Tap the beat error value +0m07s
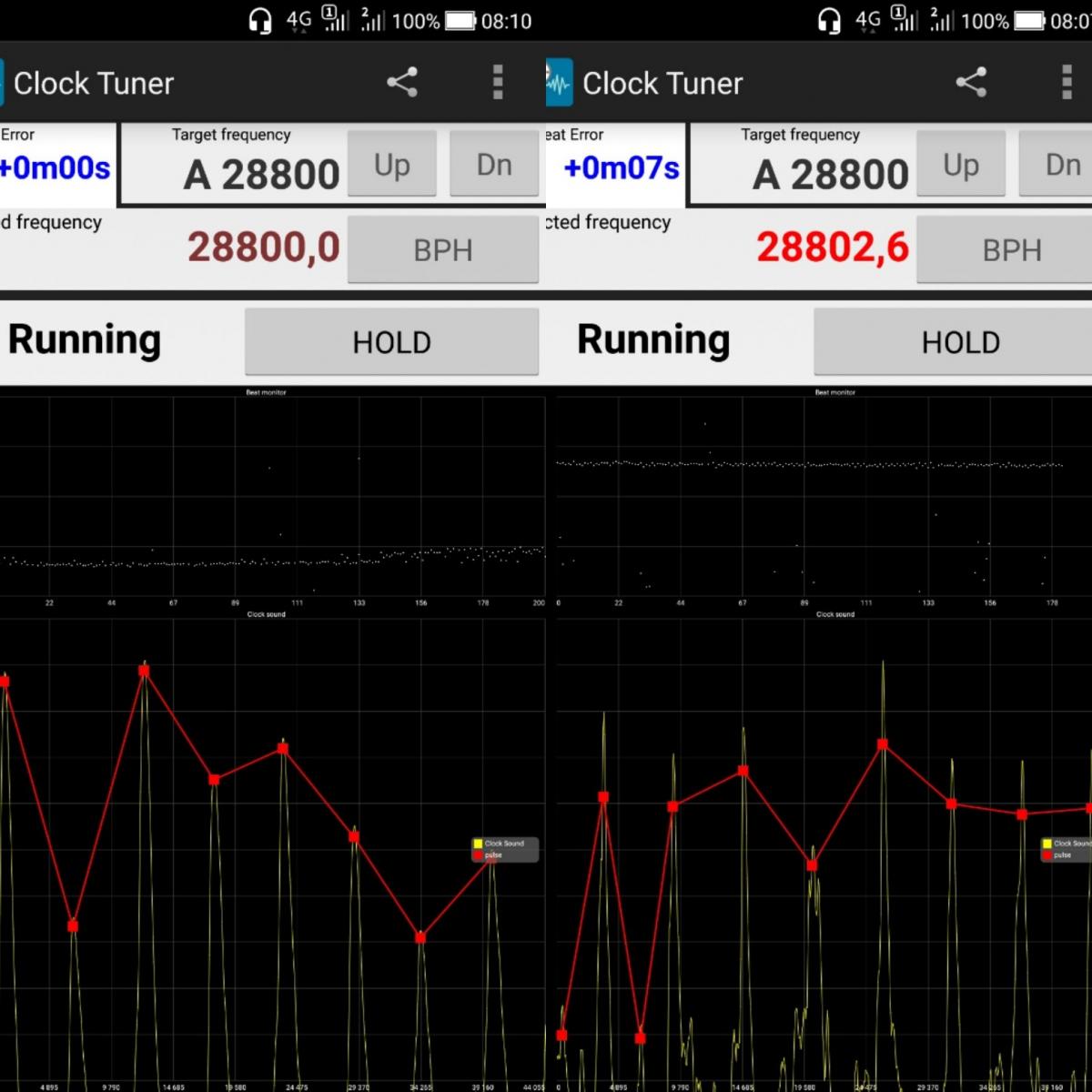 click(622, 168)
